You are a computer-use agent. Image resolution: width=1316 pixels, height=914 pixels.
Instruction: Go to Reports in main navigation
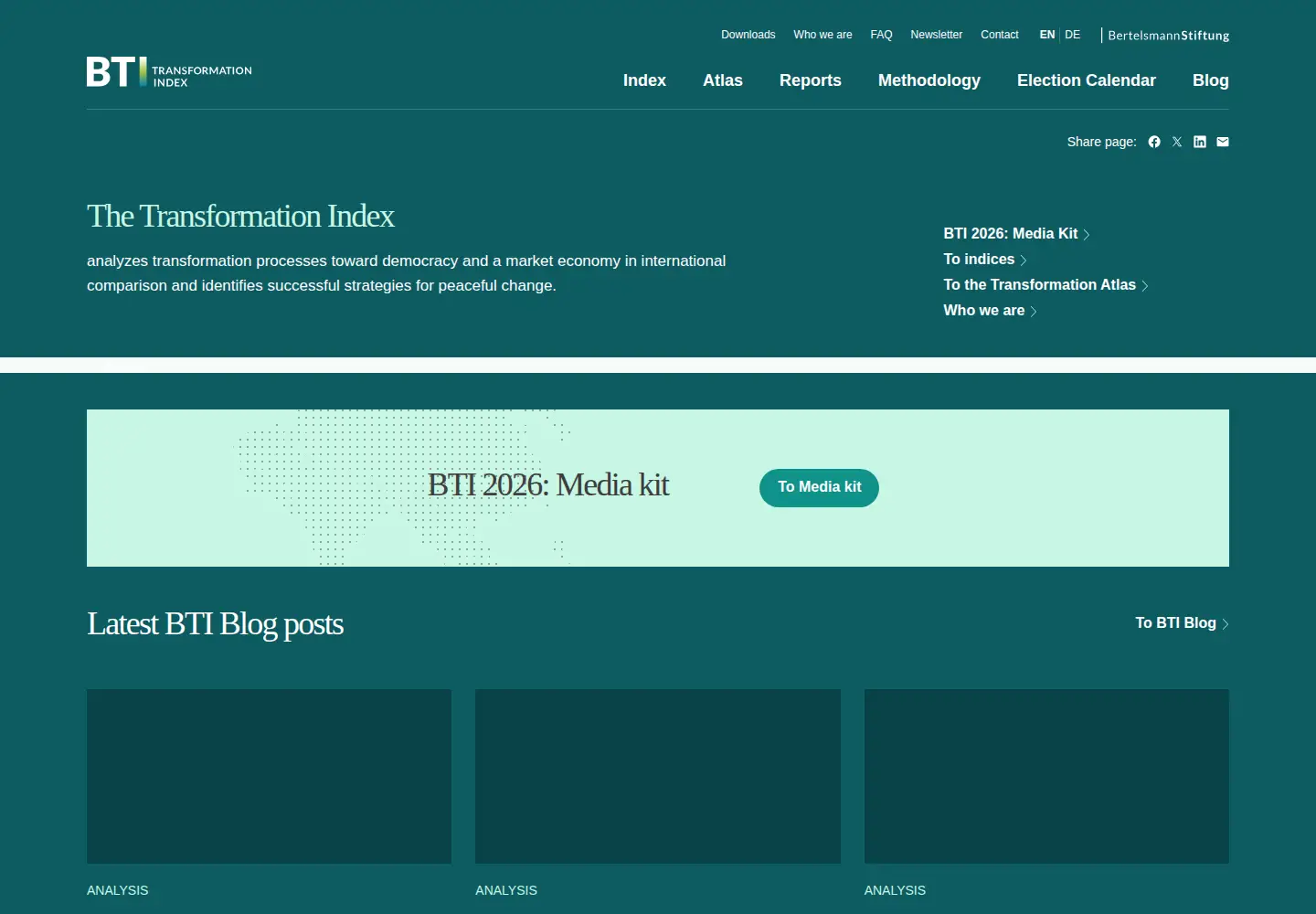[x=811, y=80]
